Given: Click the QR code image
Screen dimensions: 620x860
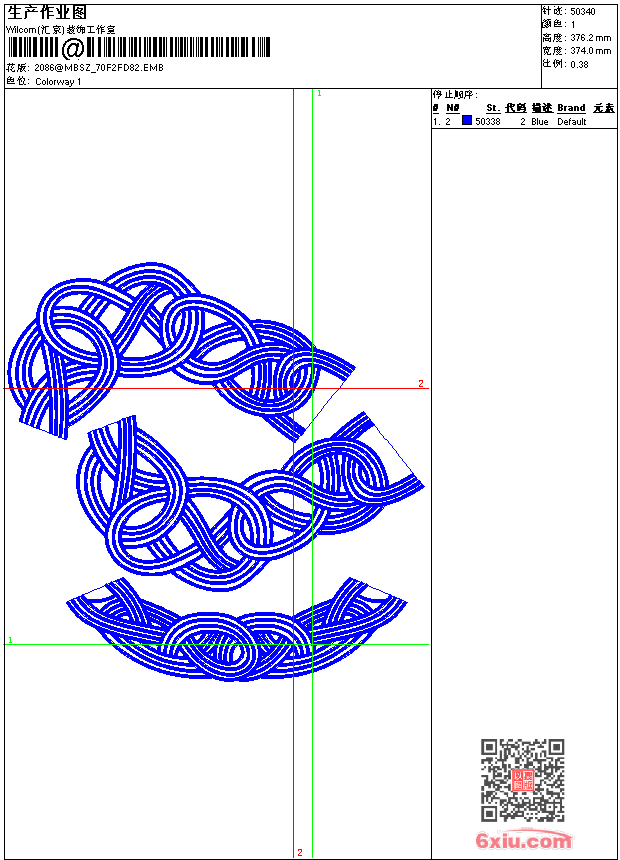Looking at the screenshot, I should coord(522,779).
